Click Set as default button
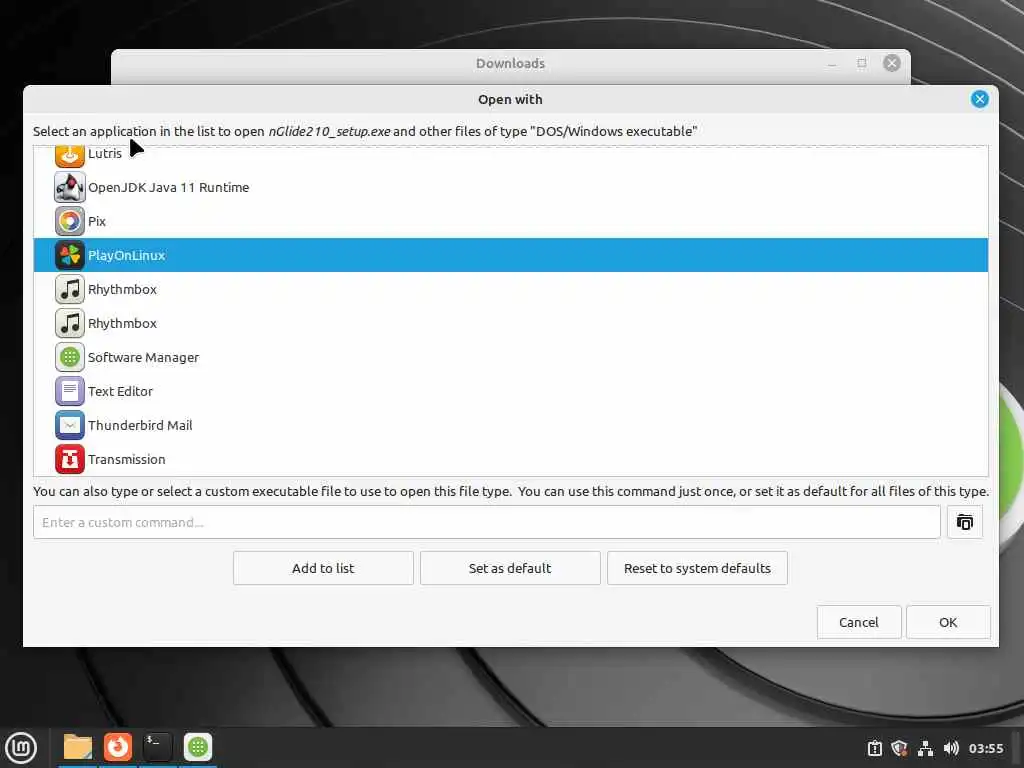Viewport: 1024px width, 768px height. [x=510, y=568]
